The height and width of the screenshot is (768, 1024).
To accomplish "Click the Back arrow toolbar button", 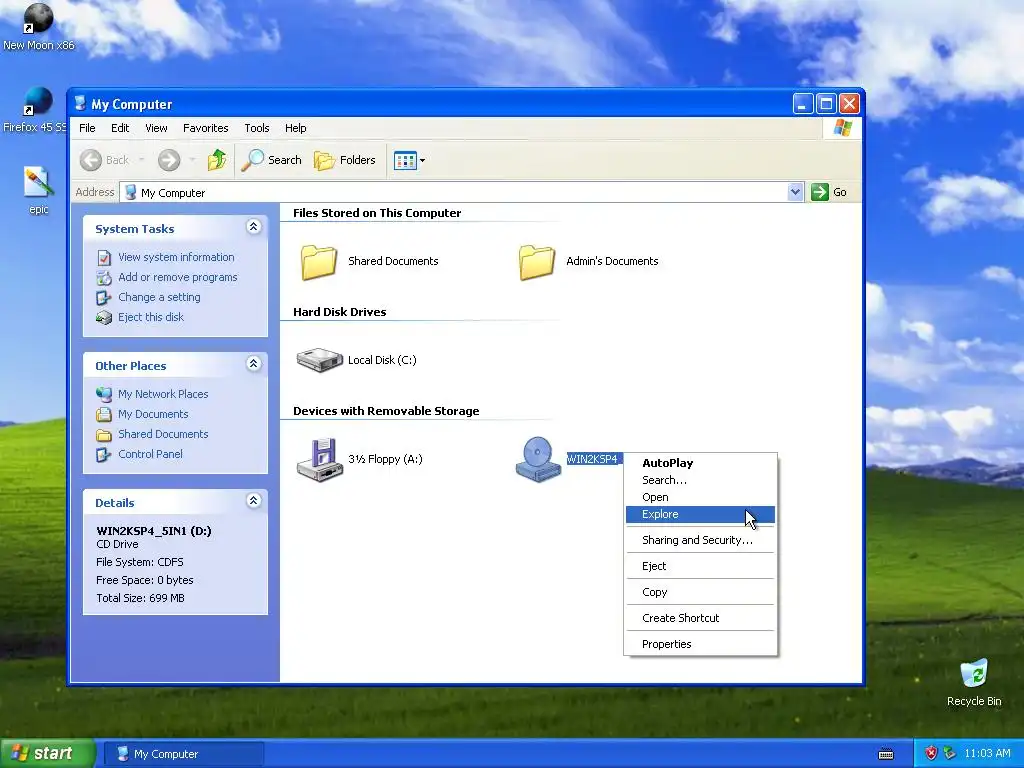I will [x=105, y=160].
